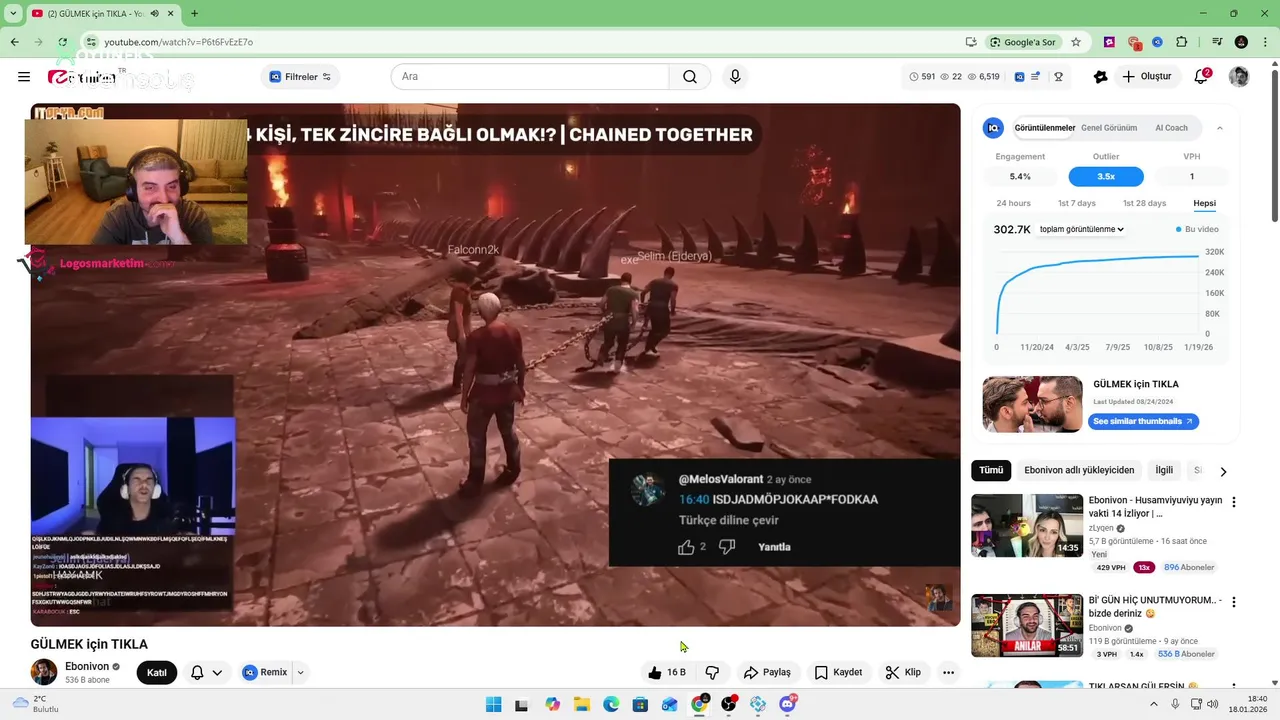Image resolution: width=1280 pixels, height=720 pixels.
Task: Start voice search with the microphone
Action: 735,77
